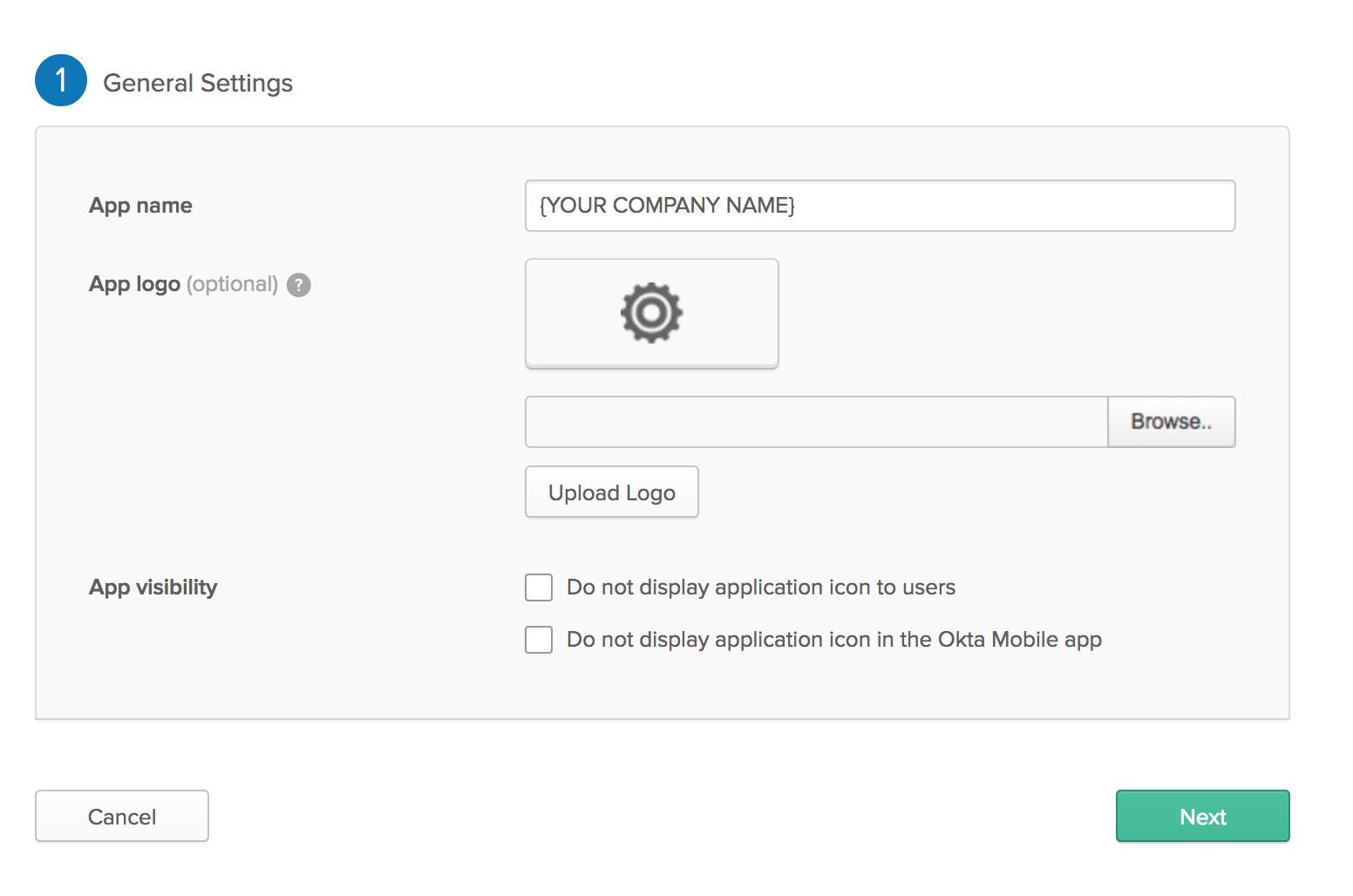Screen dimensions: 1353x896
Task: Click the empty logo file path field
Action: pyautogui.click(x=816, y=422)
